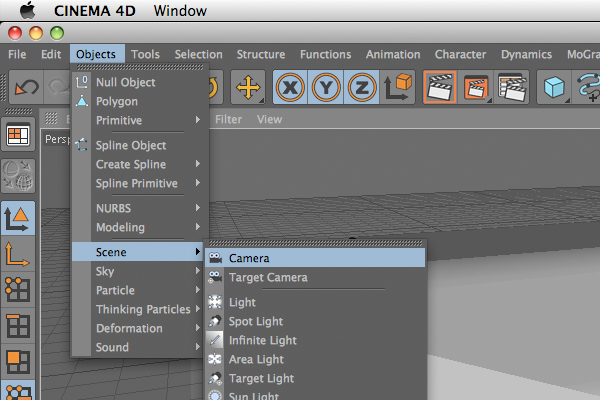Choose Polygon from Objects menu

click(138, 101)
